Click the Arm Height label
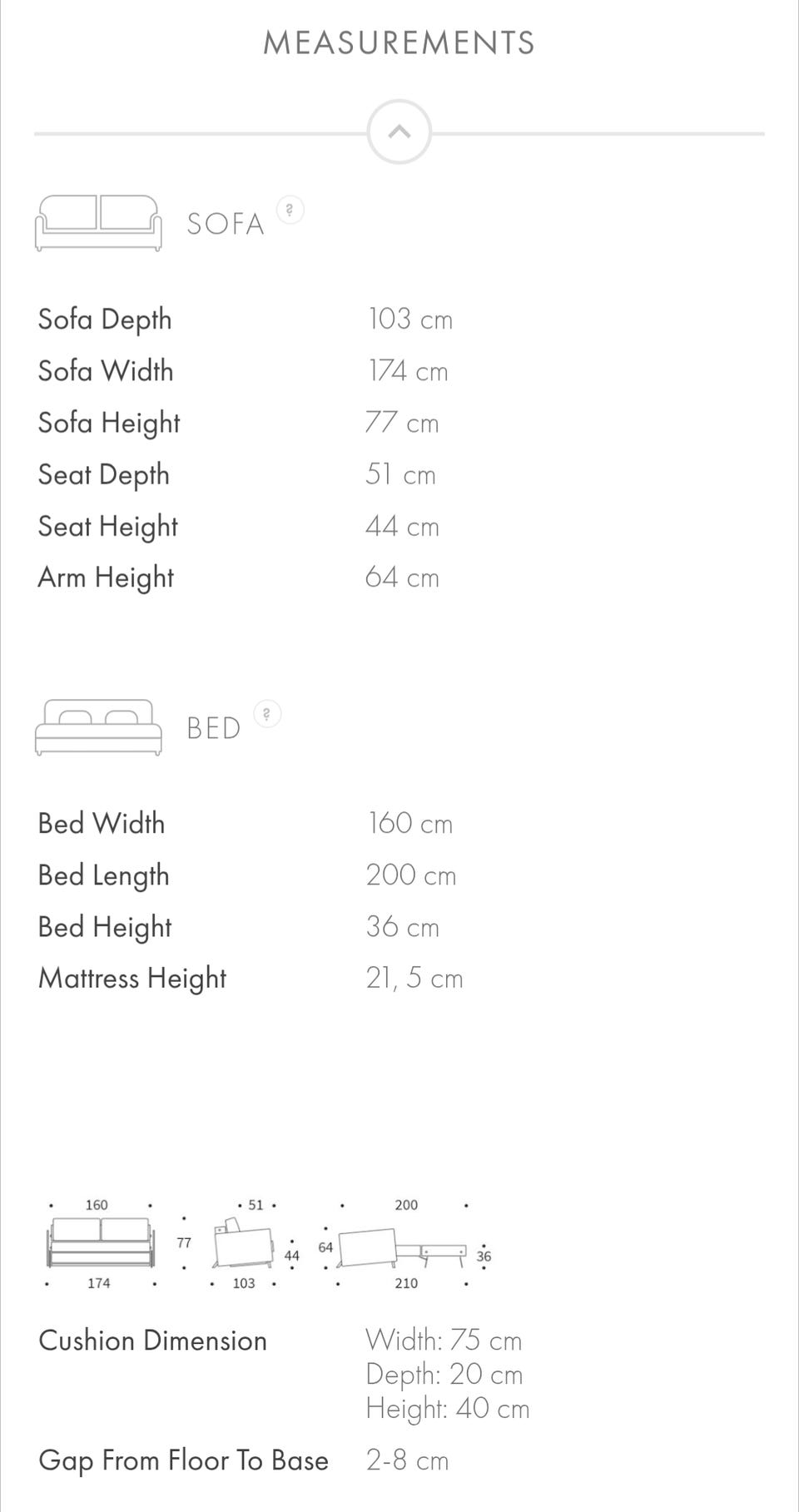 click(106, 578)
